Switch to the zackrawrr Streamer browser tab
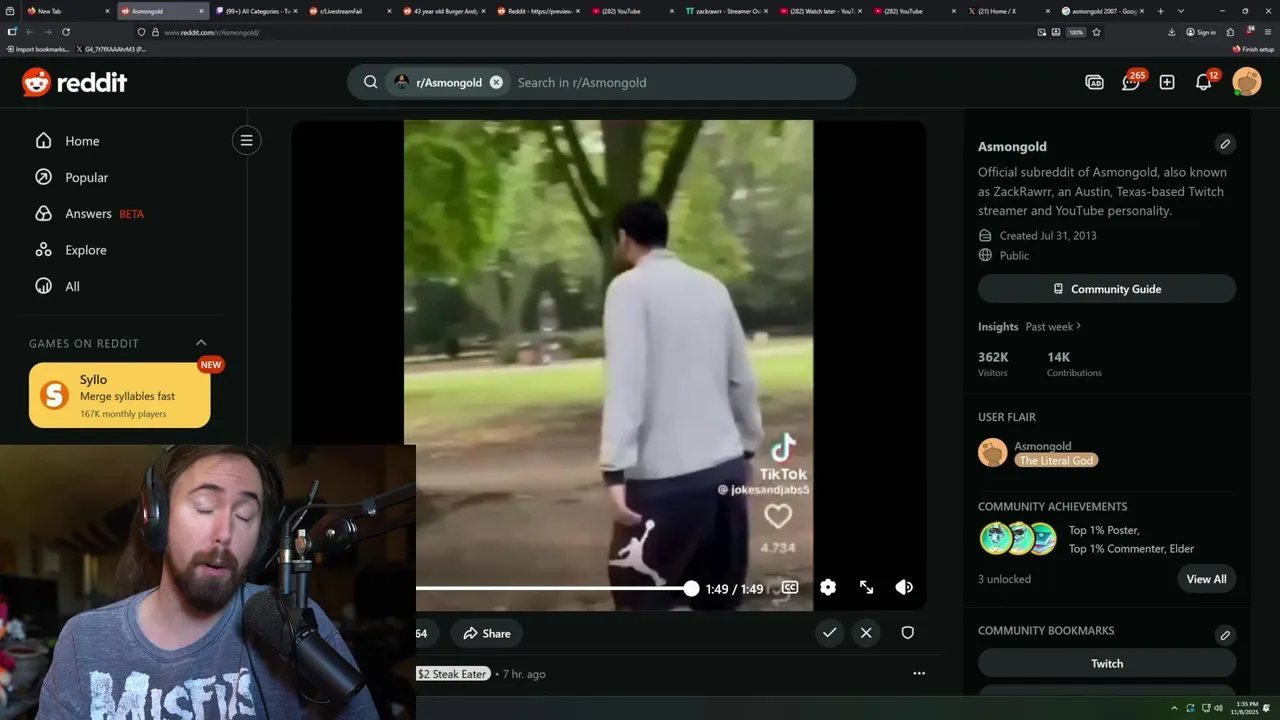Screen dimensions: 1280x720 click(x=726, y=11)
